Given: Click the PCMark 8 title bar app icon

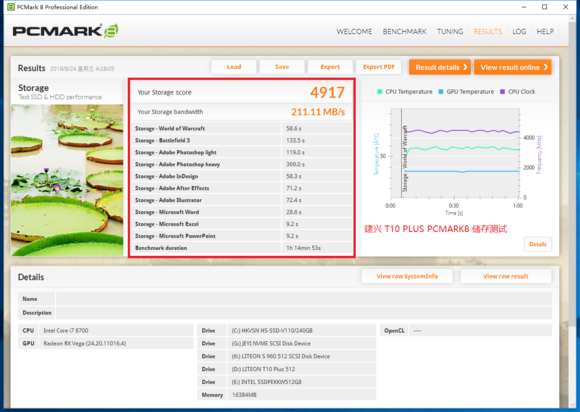Looking at the screenshot, I should tap(11, 7).
